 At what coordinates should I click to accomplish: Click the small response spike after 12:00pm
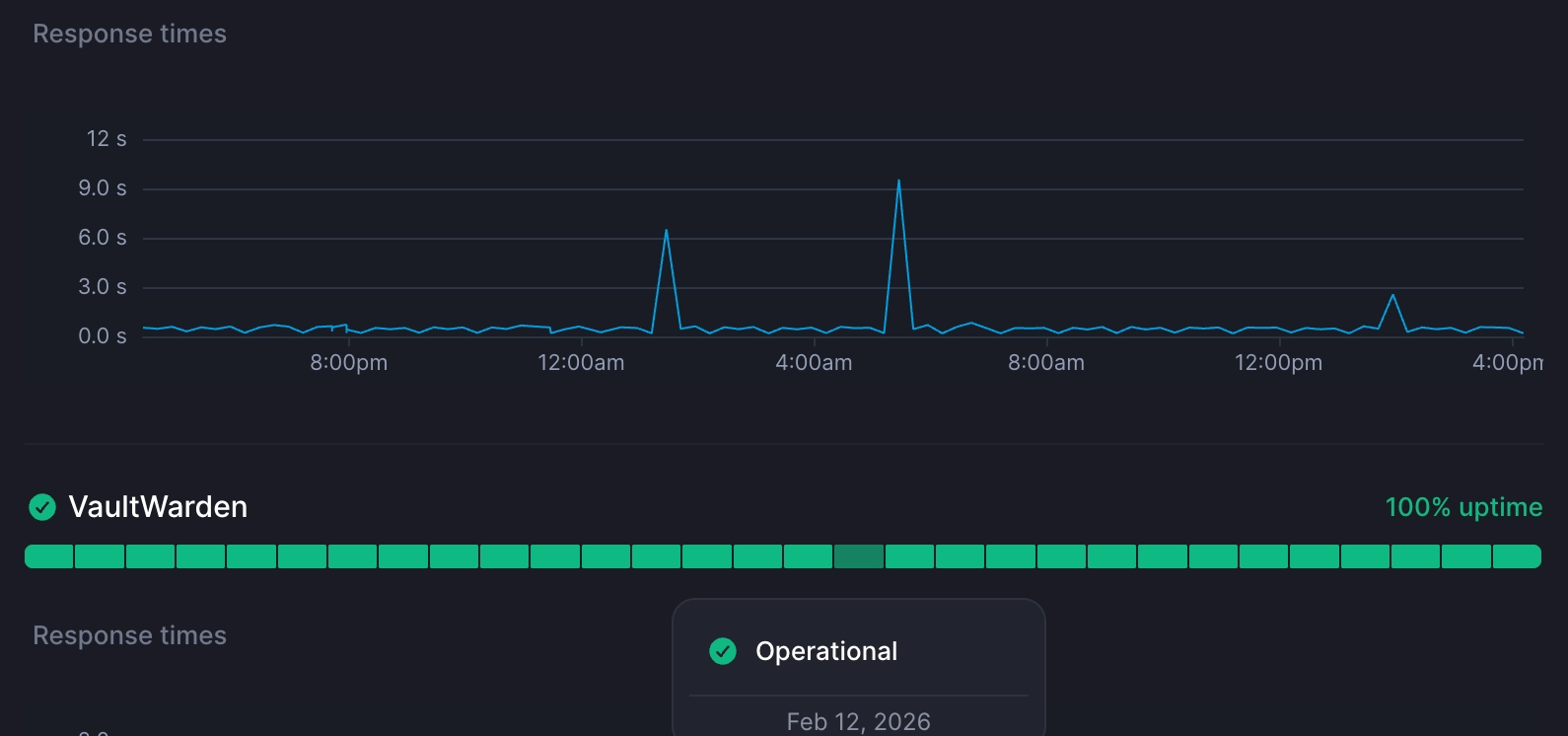point(1392,296)
